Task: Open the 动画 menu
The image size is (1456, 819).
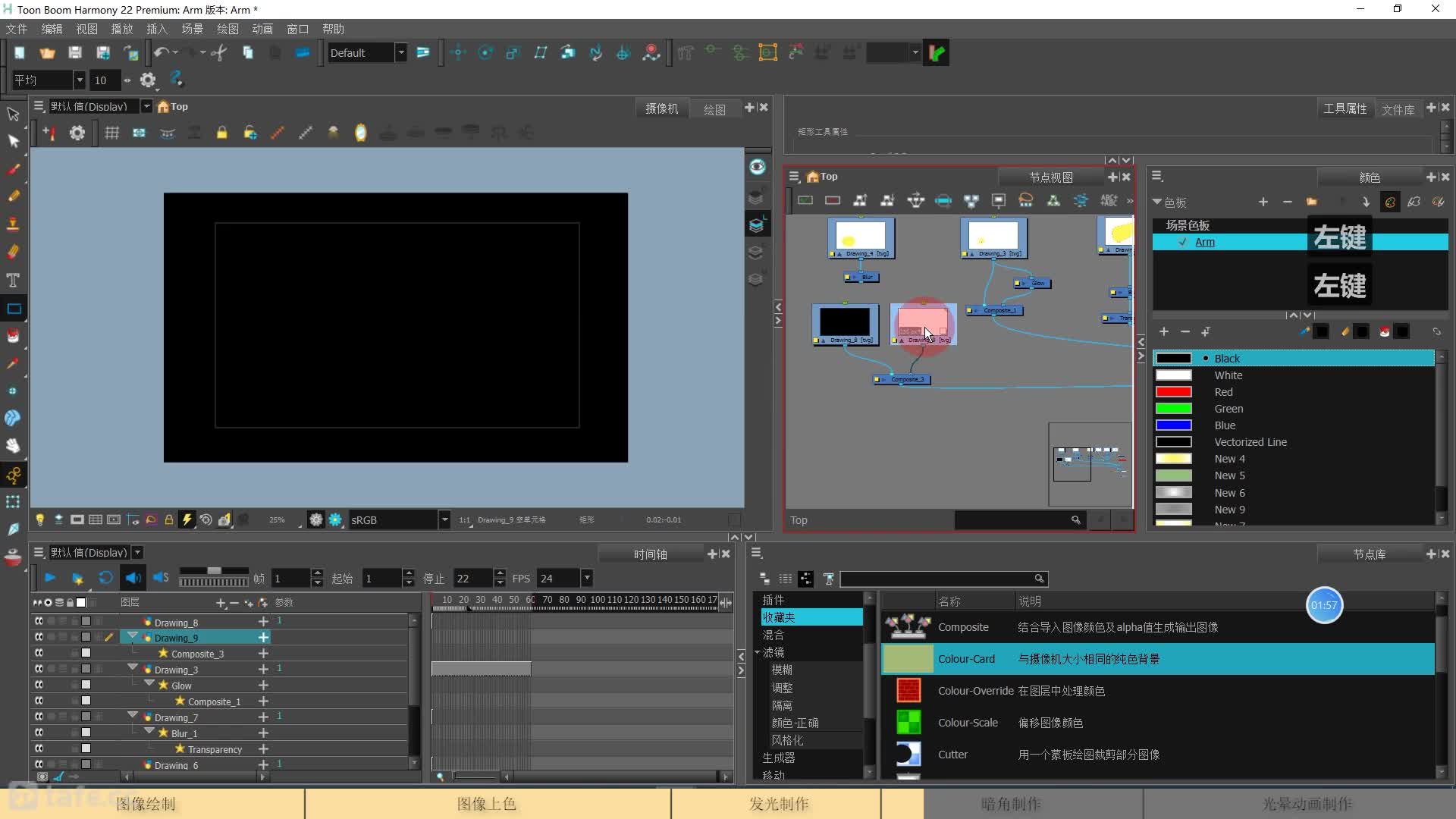Action: pos(262,29)
